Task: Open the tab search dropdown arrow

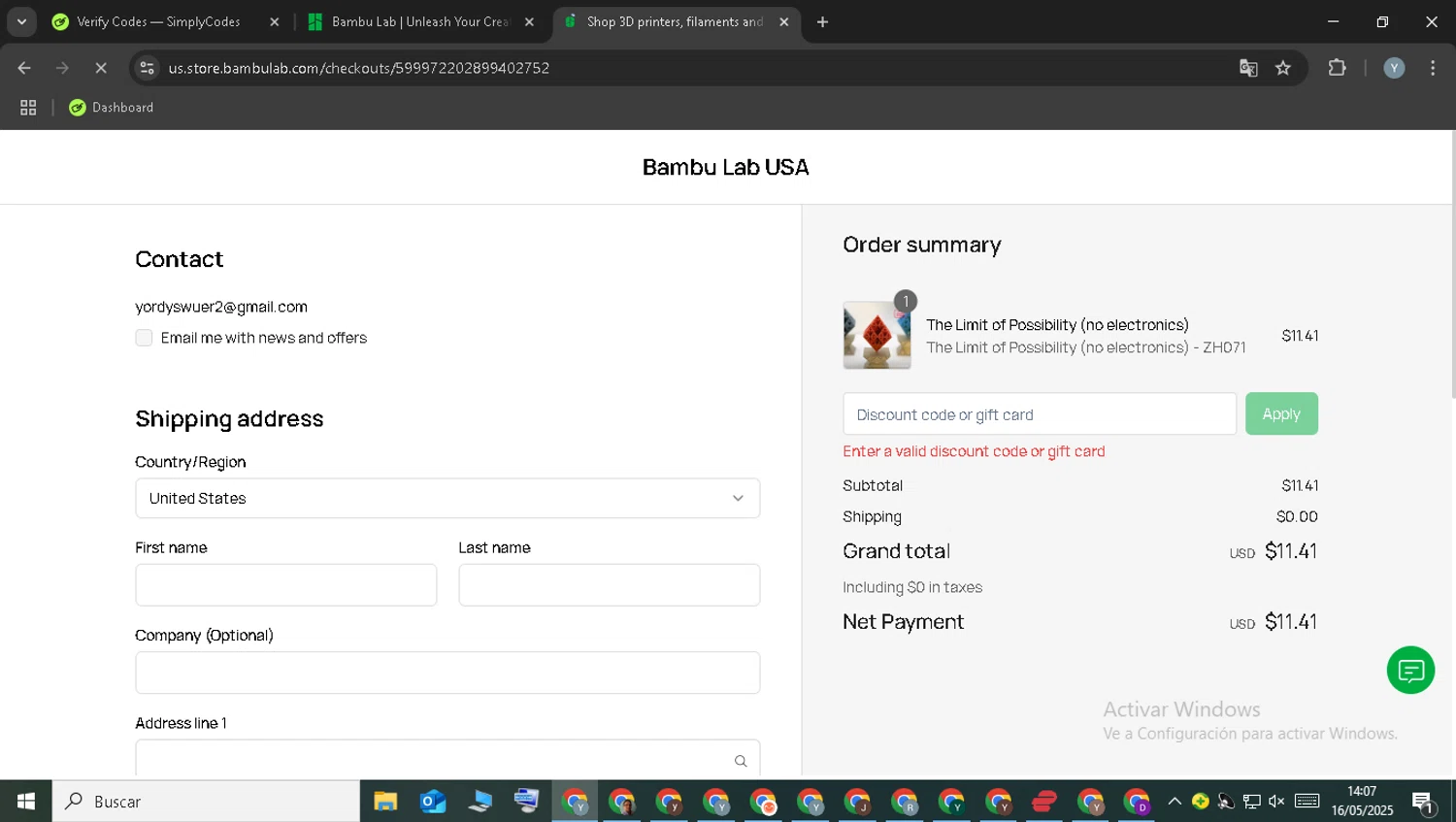Action: point(21,21)
